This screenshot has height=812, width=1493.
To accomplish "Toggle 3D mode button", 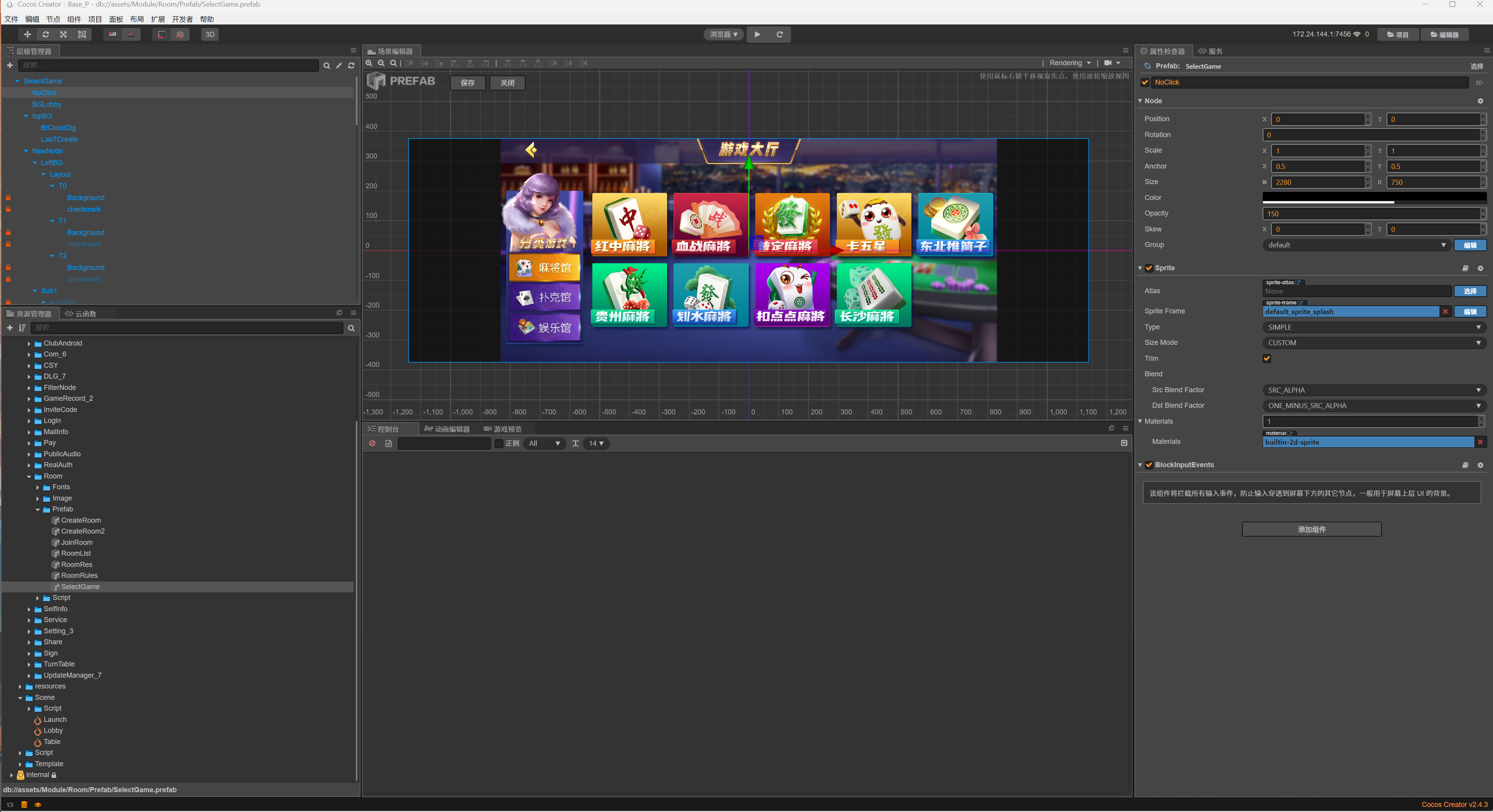I will pos(210,34).
